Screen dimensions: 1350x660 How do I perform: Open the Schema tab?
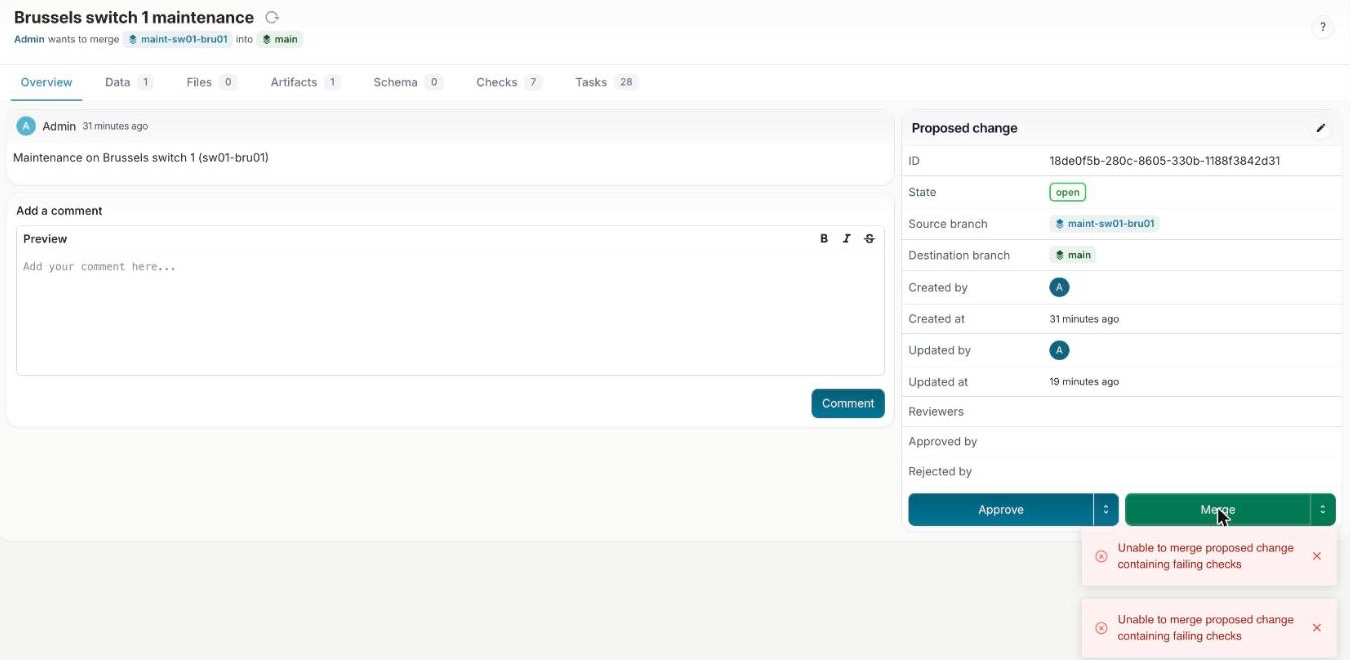[408, 82]
